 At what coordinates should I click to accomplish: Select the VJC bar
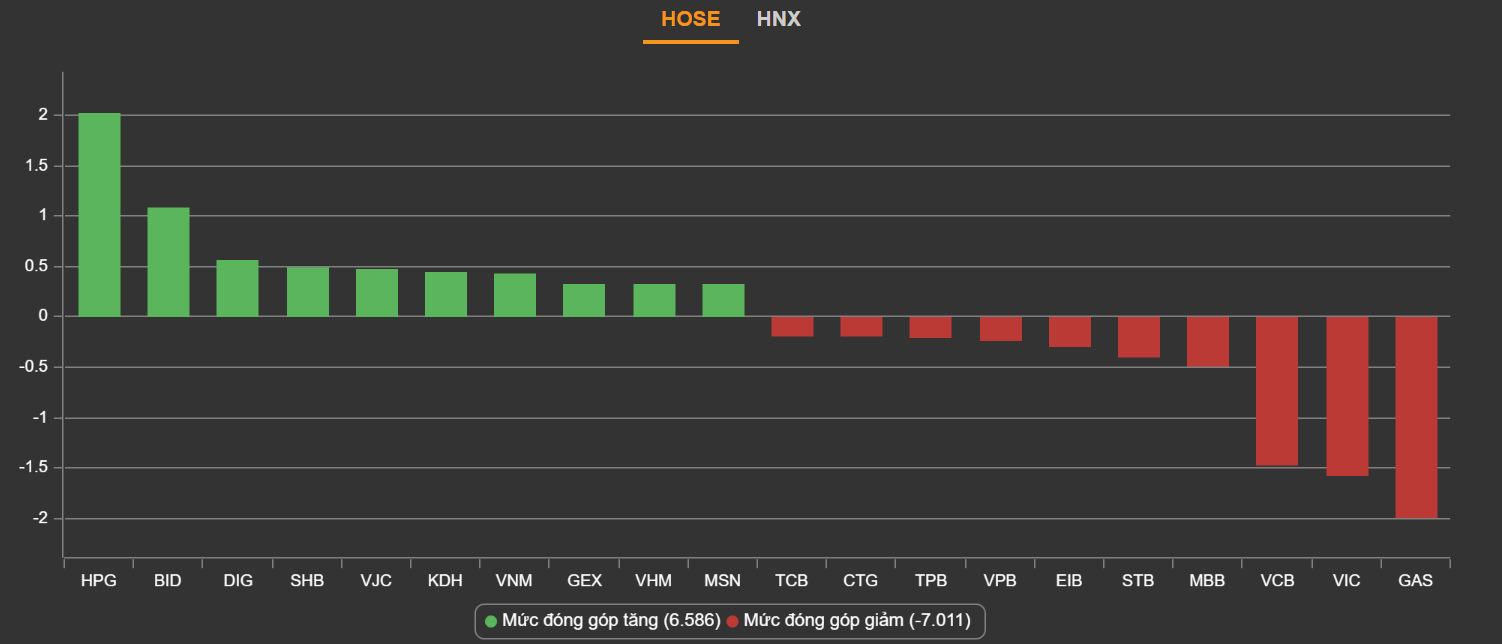[x=377, y=293]
